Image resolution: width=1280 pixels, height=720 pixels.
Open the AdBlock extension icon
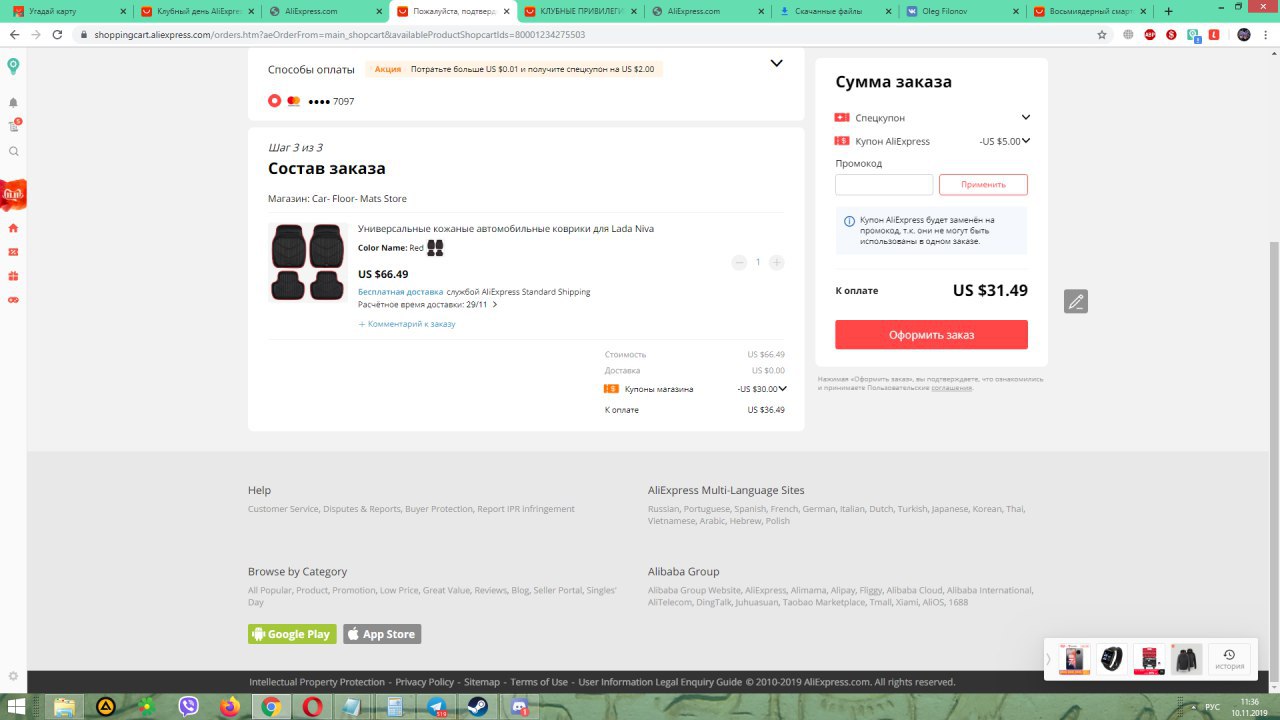(x=1150, y=34)
